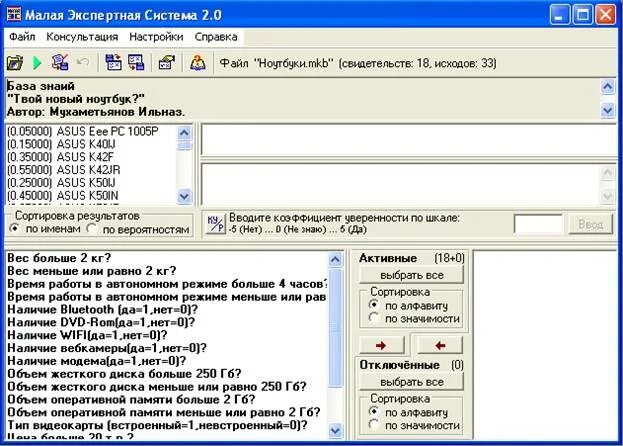
Task: Click the file status text 'Ноутбуки.mkb'
Action: pyautogui.click(x=294, y=63)
